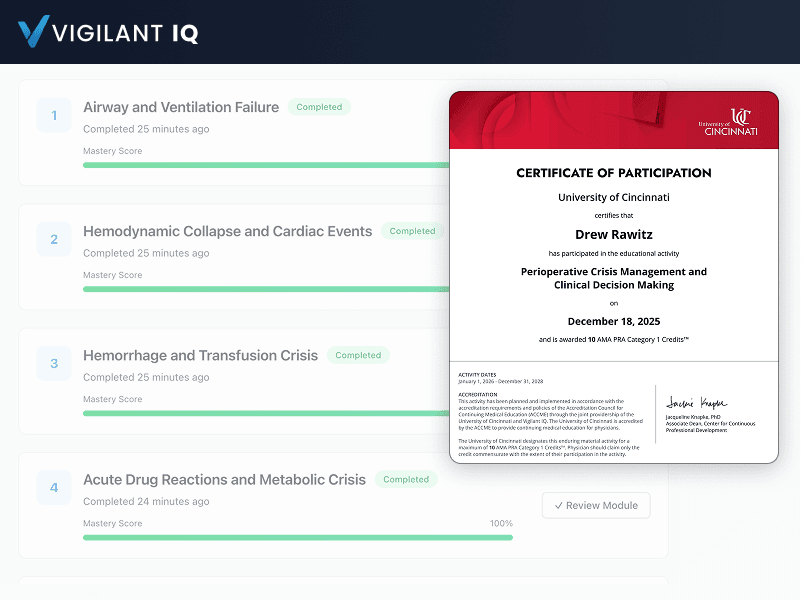Select the number badge on Airway module
806x600 pixels.
[53, 115]
